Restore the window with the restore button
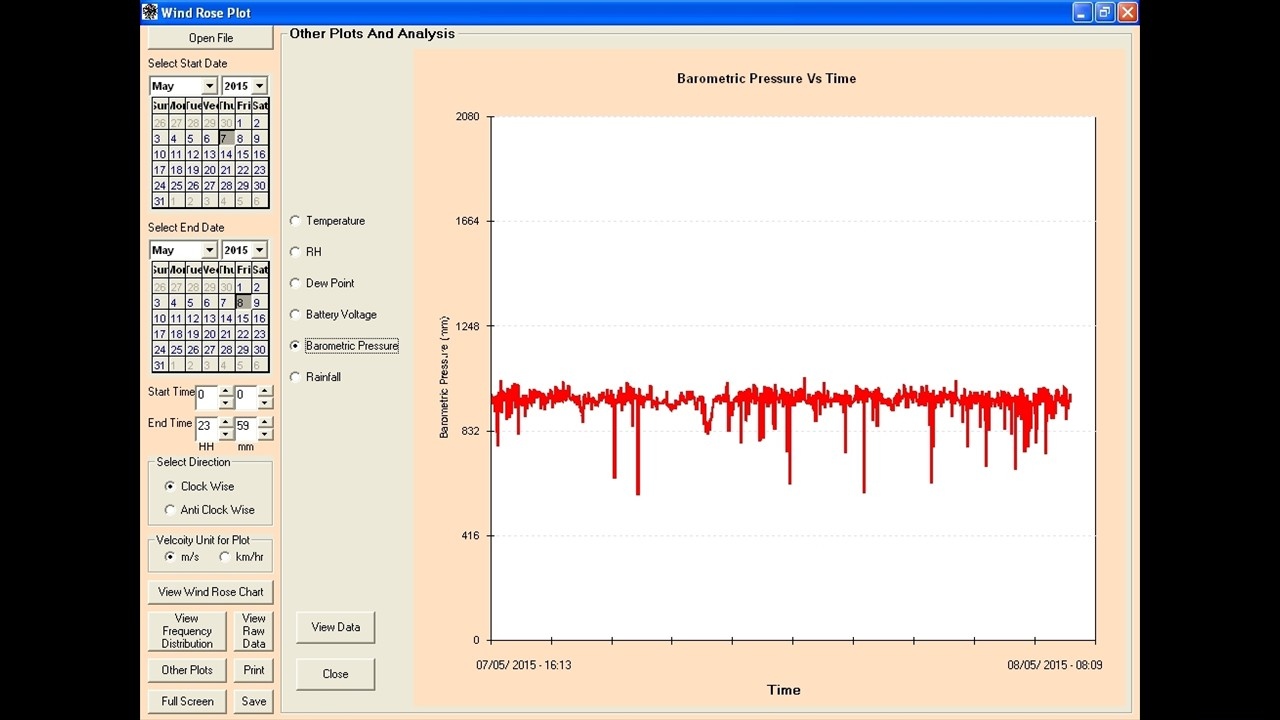The height and width of the screenshot is (720, 1280). (1105, 12)
